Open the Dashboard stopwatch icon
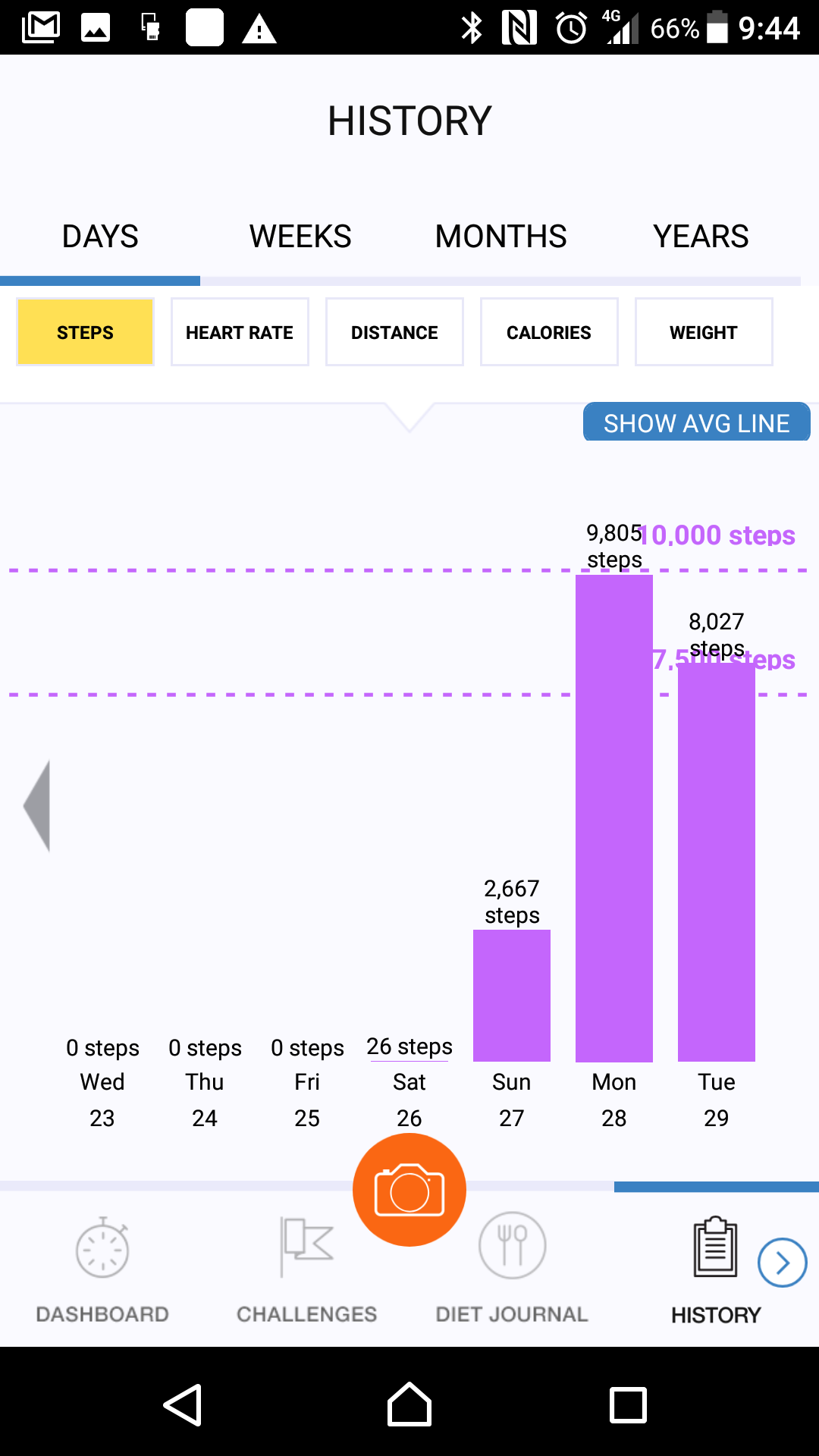819x1456 pixels. pyautogui.click(x=102, y=1248)
